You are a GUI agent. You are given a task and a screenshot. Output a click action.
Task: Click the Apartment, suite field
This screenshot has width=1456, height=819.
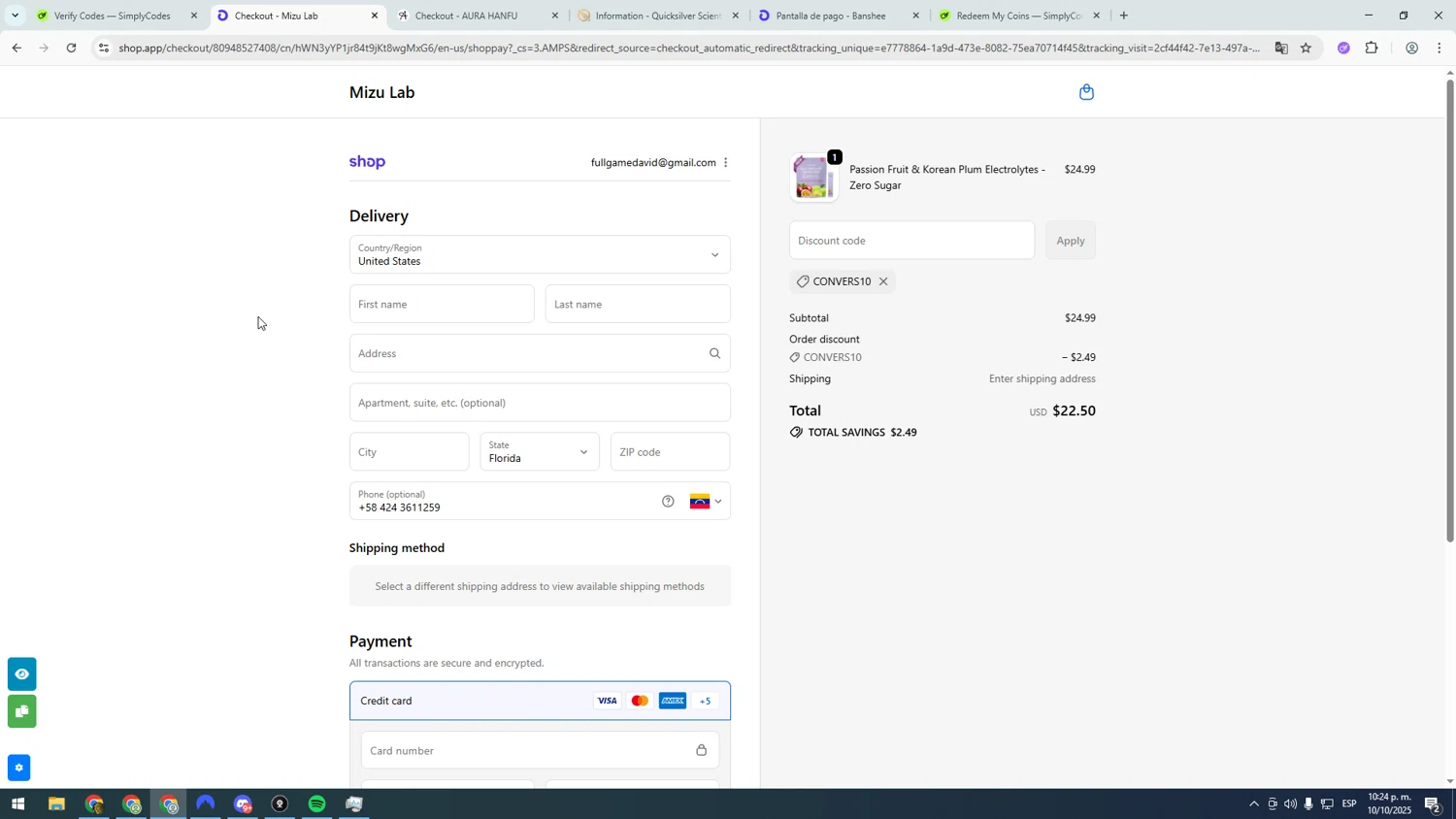pyautogui.click(x=540, y=403)
